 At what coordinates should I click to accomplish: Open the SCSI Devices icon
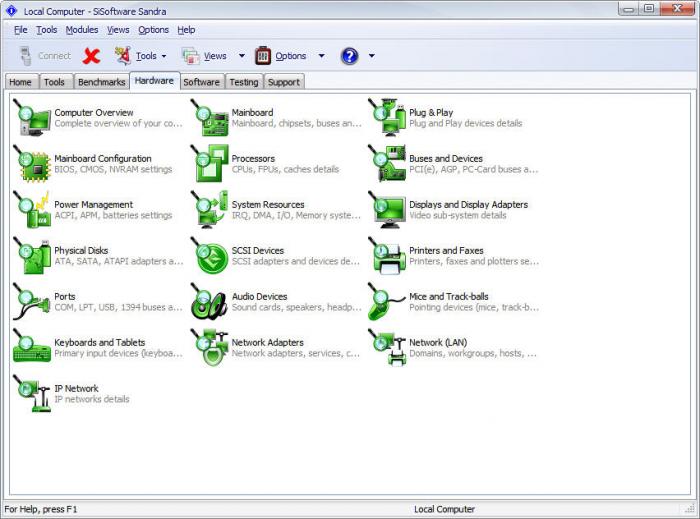click(210, 255)
